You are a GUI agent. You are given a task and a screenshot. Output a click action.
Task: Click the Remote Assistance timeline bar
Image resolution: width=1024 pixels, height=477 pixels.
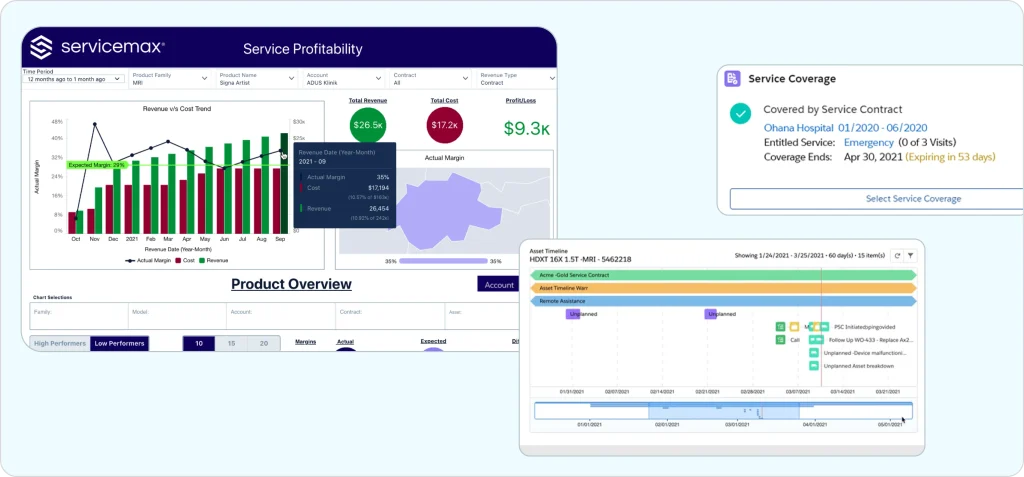(x=724, y=301)
